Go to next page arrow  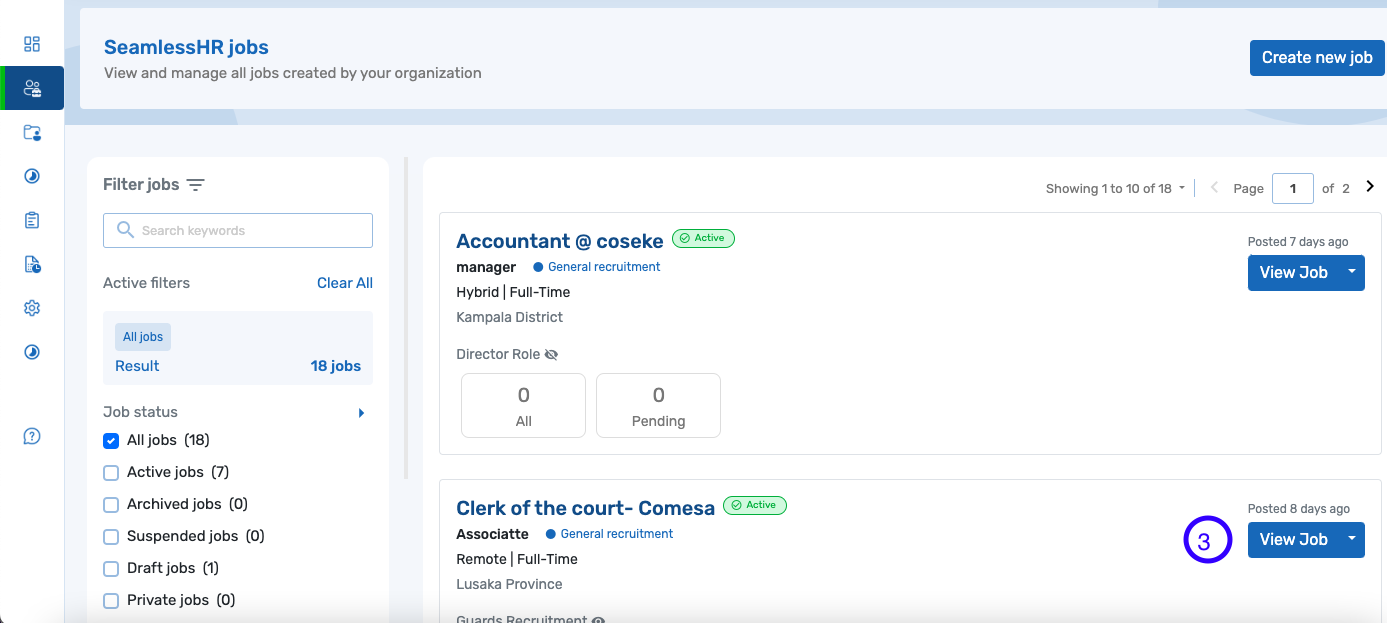click(x=1370, y=187)
